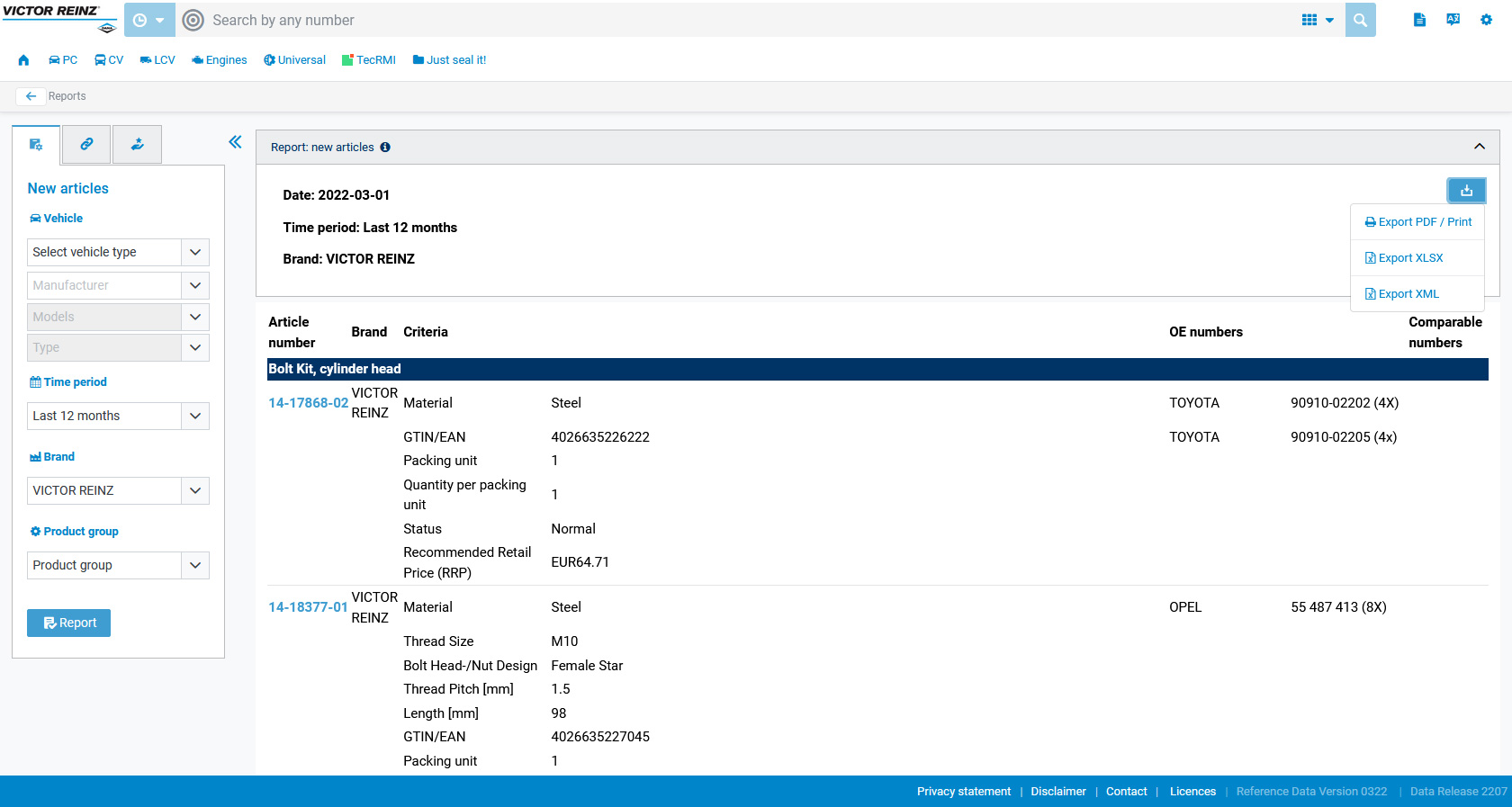Open the settings gear icon
The width and height of the screenshot is (1512, 807).
1486,20
